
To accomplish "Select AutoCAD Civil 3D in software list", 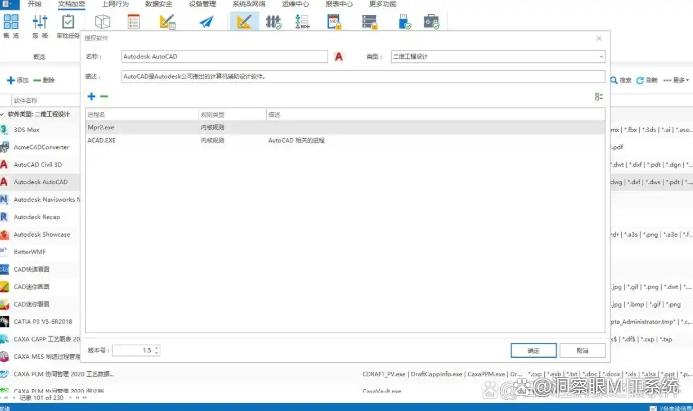I will (x=40, y=163).
